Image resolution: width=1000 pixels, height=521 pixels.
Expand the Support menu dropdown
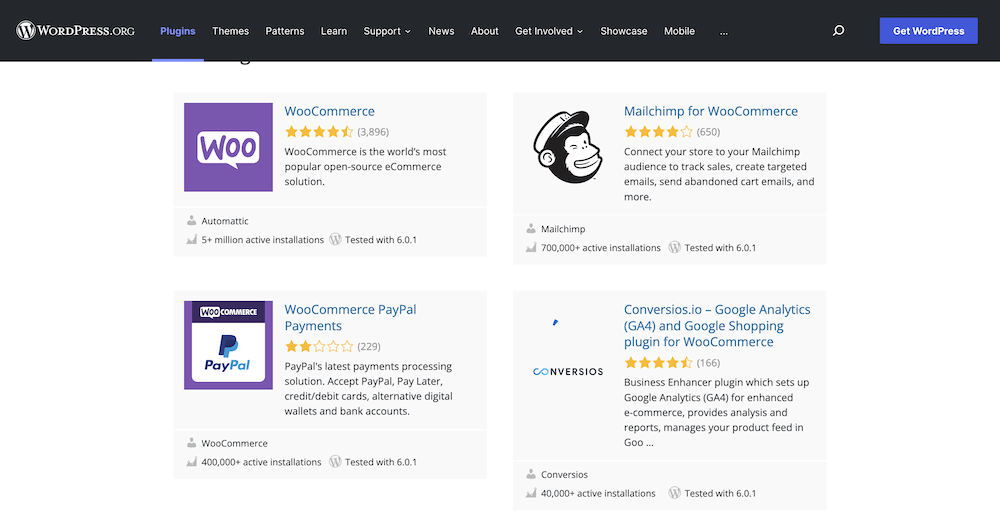point(387,31)
